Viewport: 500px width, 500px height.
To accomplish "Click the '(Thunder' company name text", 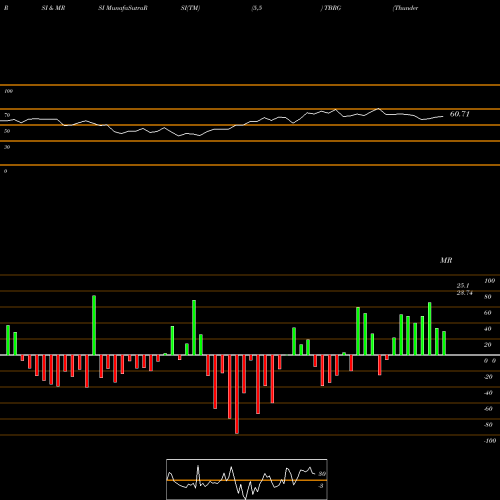I will [405, 8].
